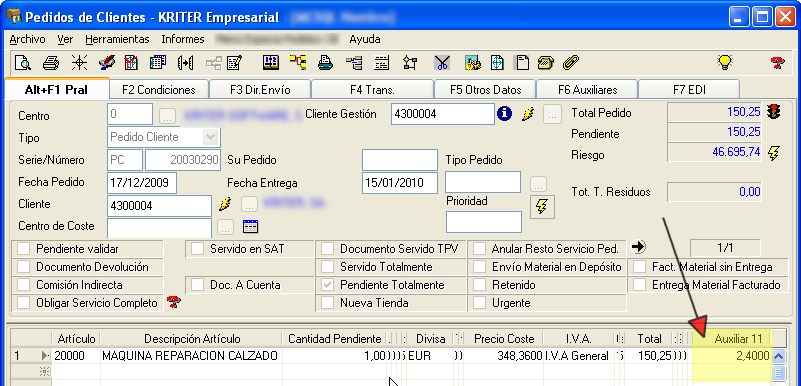Click the paperclip attachments toolbar icon
801x386 pixels.
[x=571, y=63]
